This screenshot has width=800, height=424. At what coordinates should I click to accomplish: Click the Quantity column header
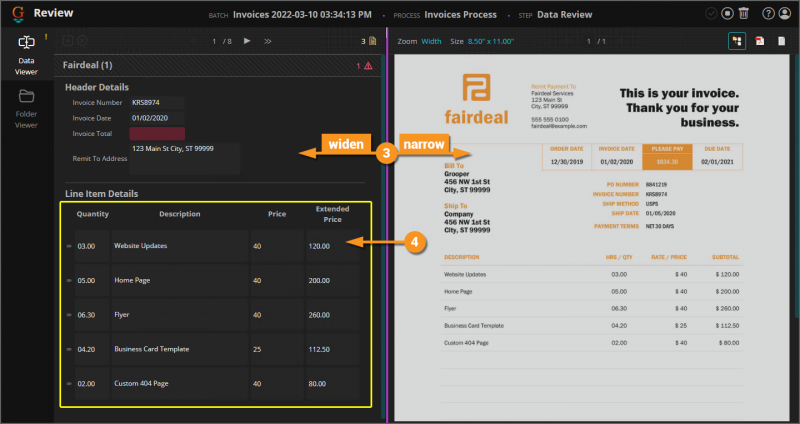92,214
